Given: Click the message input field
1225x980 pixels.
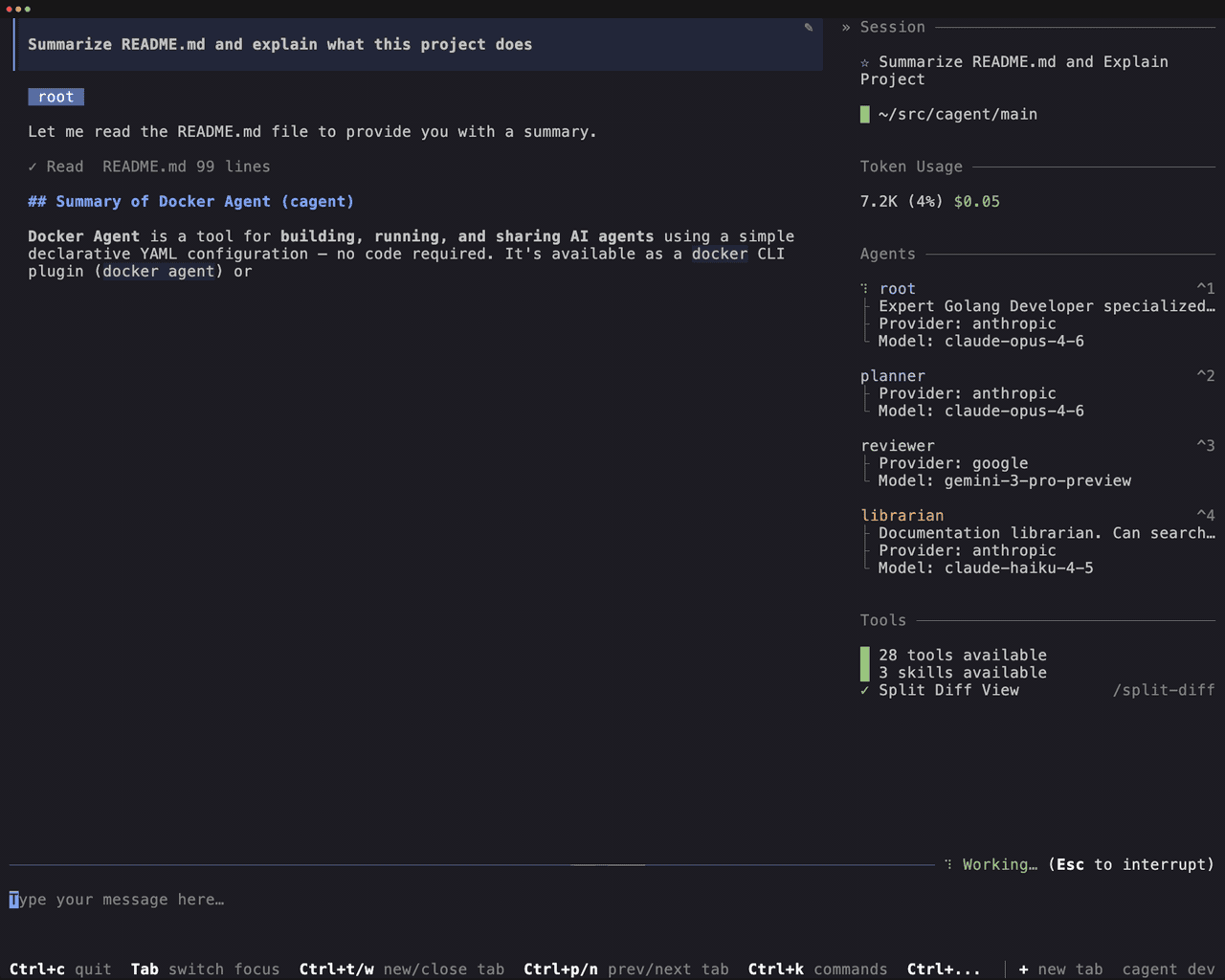Looking at the screenshot, I should (612, 900).
